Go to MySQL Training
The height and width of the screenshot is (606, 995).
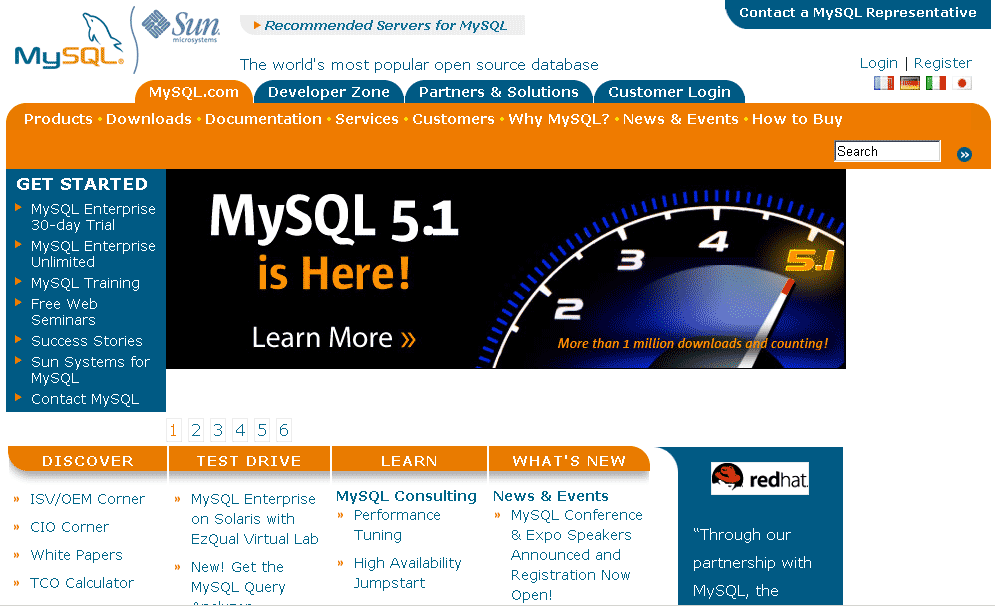(x=85, y=283)
